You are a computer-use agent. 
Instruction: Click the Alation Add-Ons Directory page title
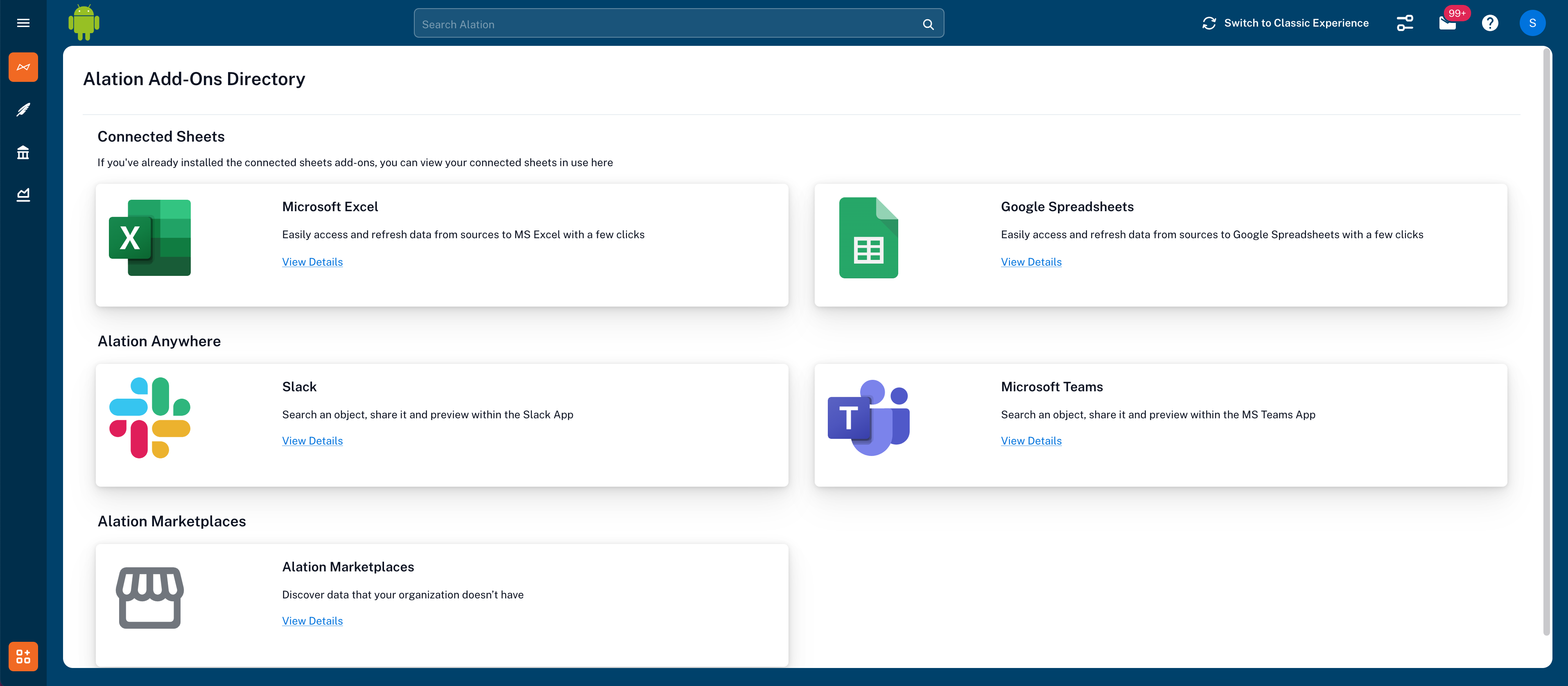tap(194, 79)
